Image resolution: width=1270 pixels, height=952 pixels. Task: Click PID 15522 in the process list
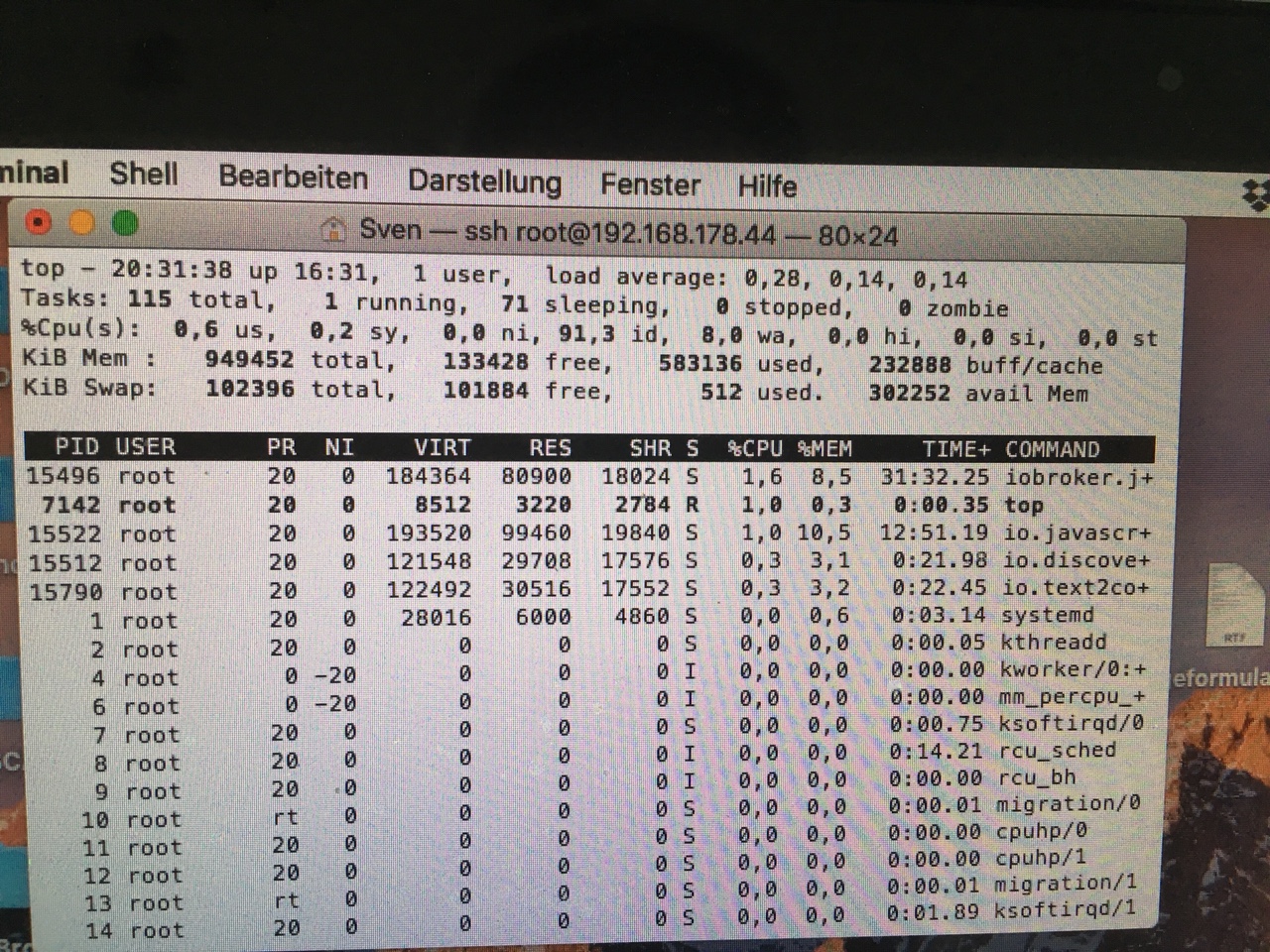[x=64, y=534]
